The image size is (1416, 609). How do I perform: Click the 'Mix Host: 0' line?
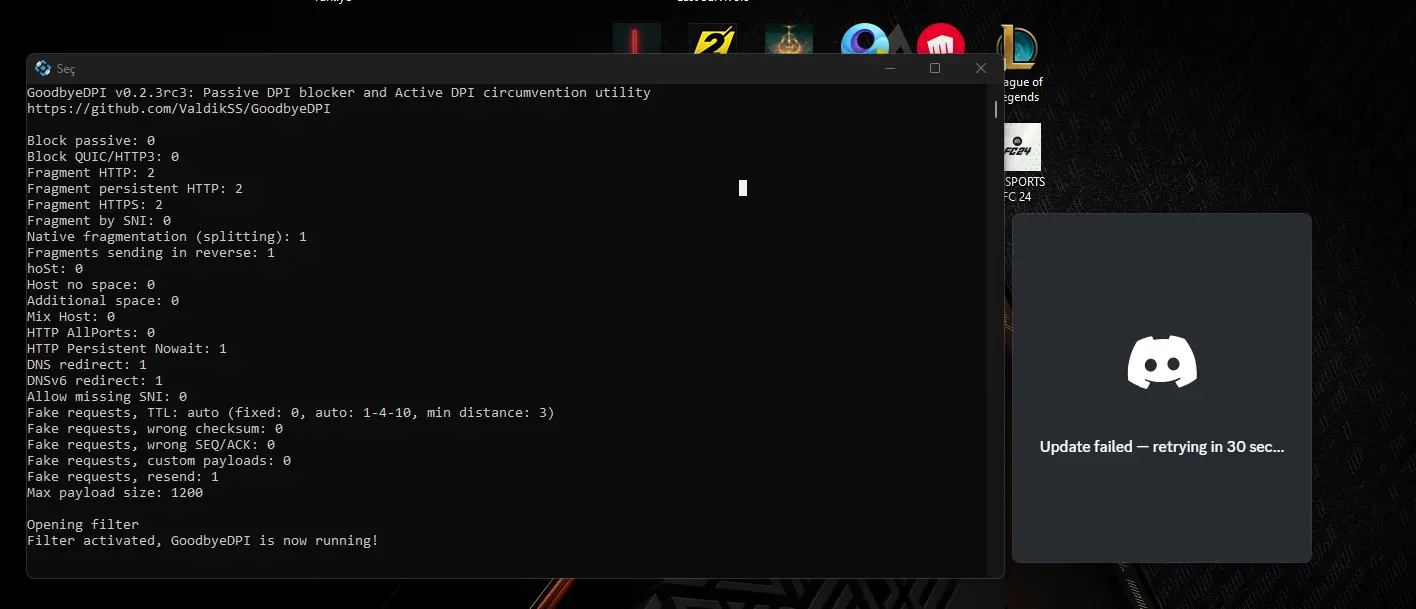click(71, 317)
